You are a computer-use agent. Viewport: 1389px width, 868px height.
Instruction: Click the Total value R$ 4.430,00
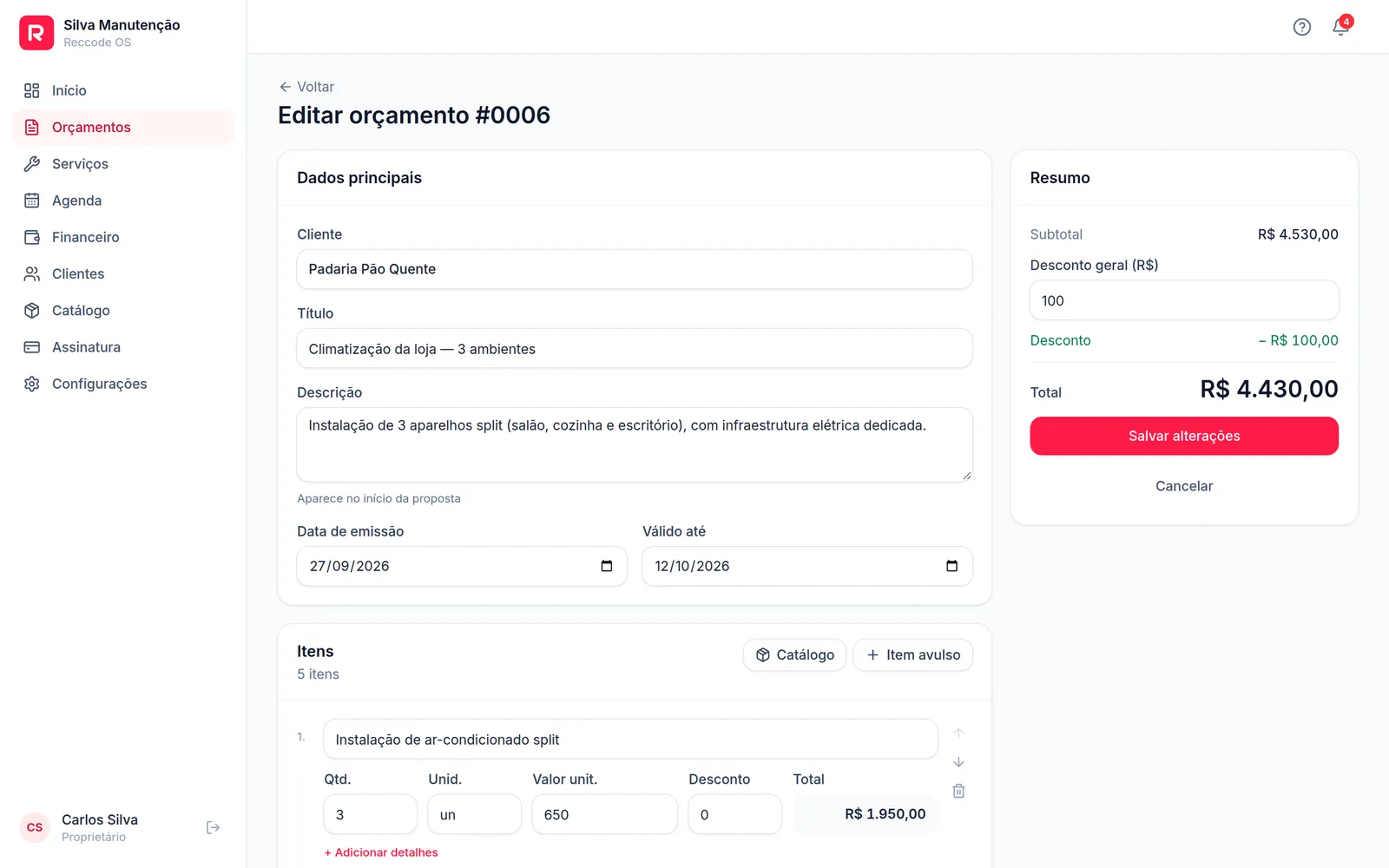point(1269,389)
